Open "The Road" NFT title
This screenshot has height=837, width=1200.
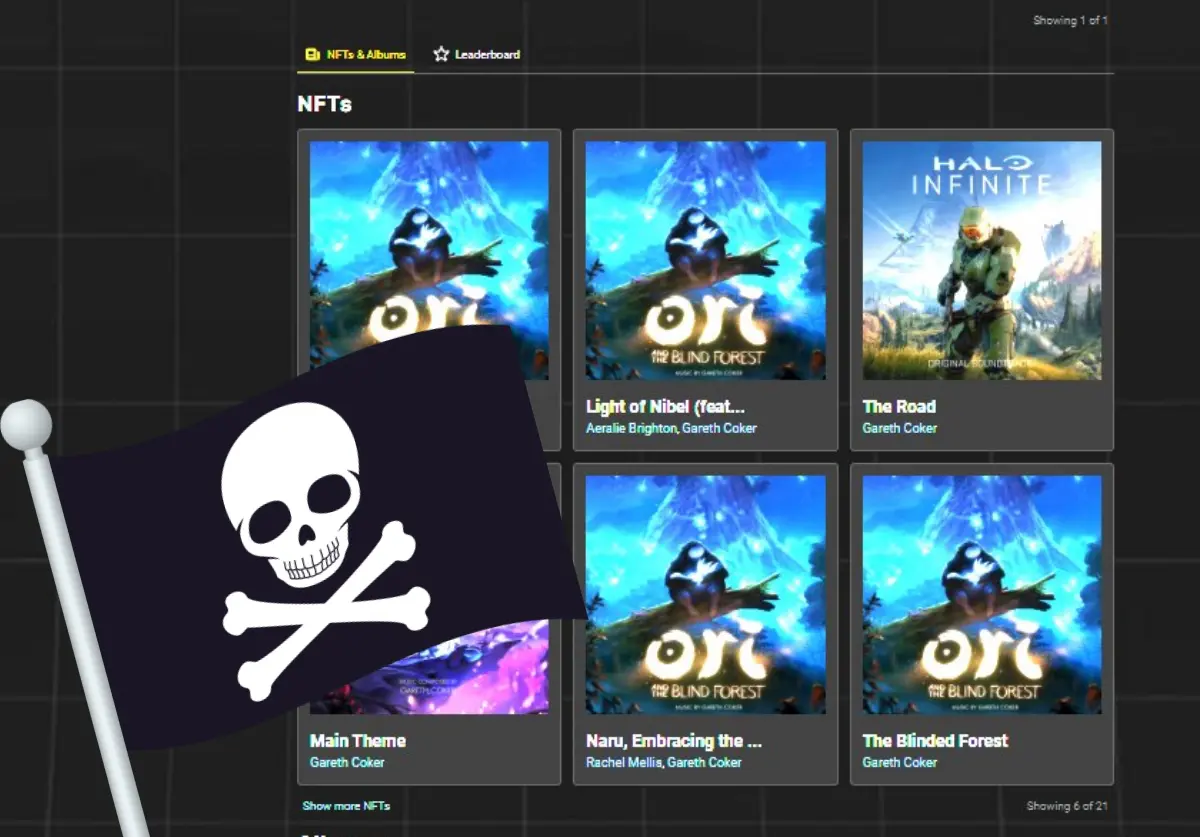tap(899, 407)
